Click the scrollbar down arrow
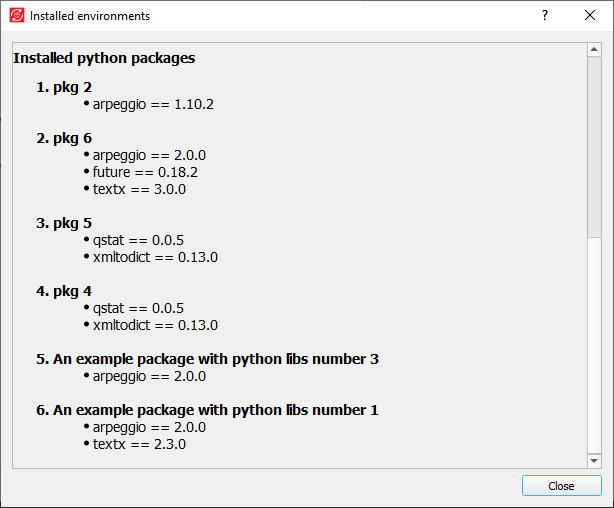 [594, 460]
